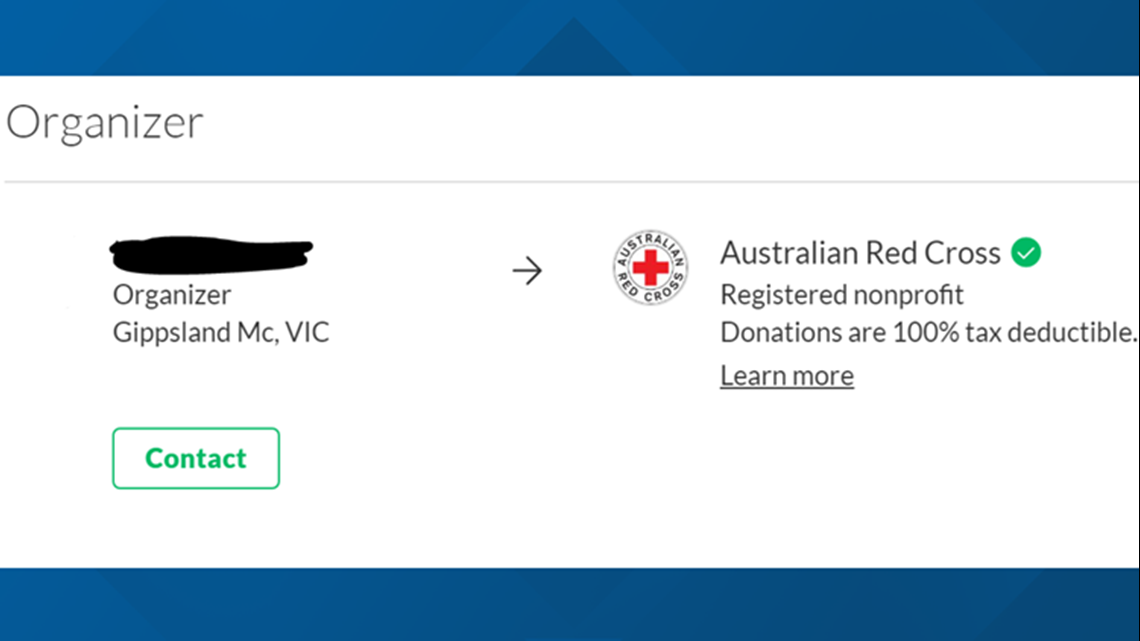
Task: Select the Australian Red Cross charity name
Action: tap(860, 253)
